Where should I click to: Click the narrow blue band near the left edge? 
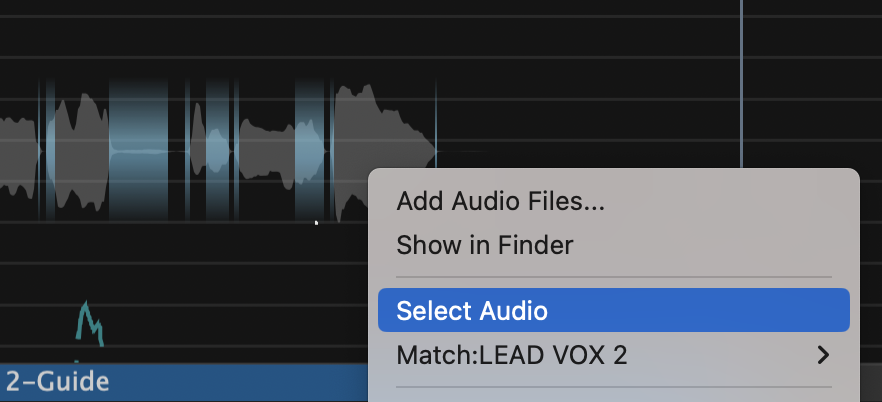(48, 150)
